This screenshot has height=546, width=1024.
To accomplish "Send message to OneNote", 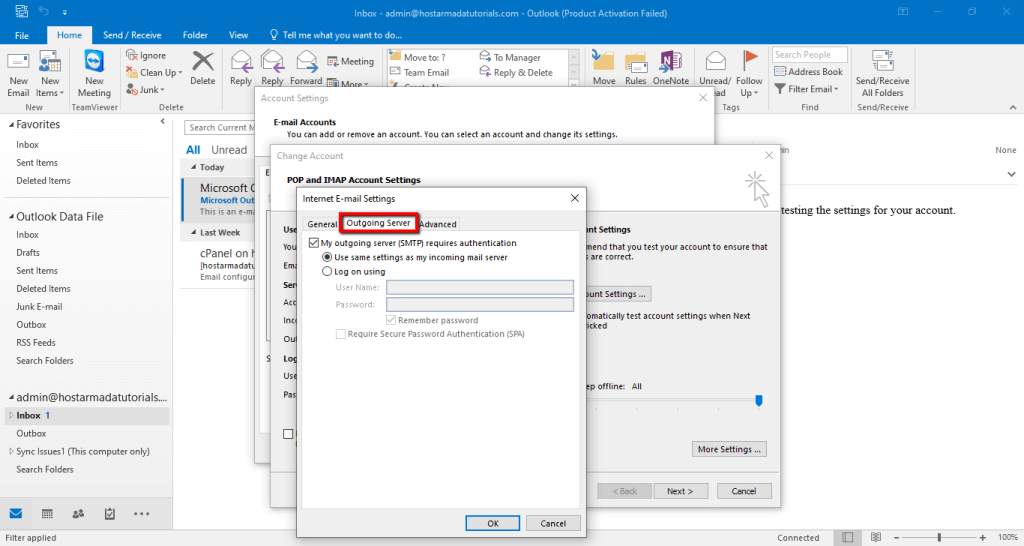I will click(x=671, y=61).
